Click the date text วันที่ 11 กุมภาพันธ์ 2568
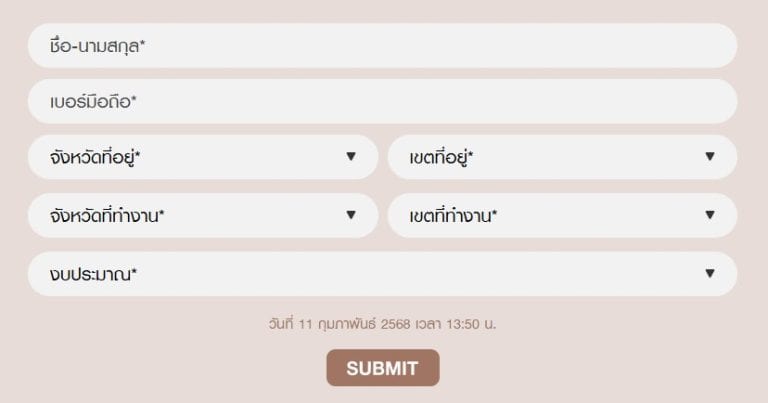Viewport: 768px width, 403px height. point(339,324)
